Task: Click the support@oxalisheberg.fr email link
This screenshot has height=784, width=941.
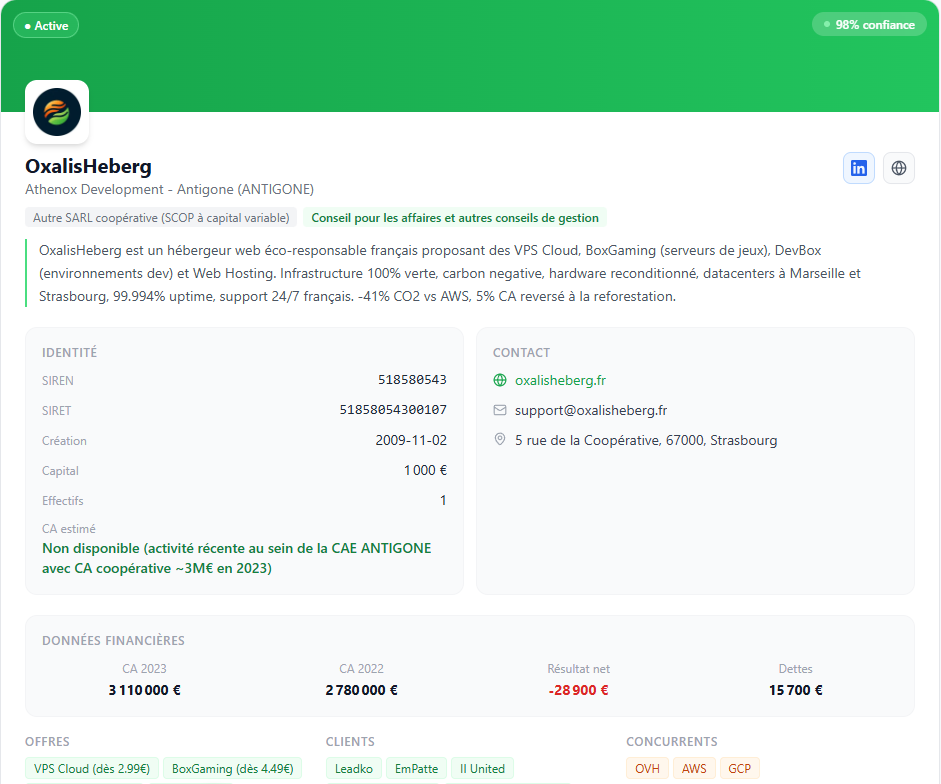Action: coord(589,410)
